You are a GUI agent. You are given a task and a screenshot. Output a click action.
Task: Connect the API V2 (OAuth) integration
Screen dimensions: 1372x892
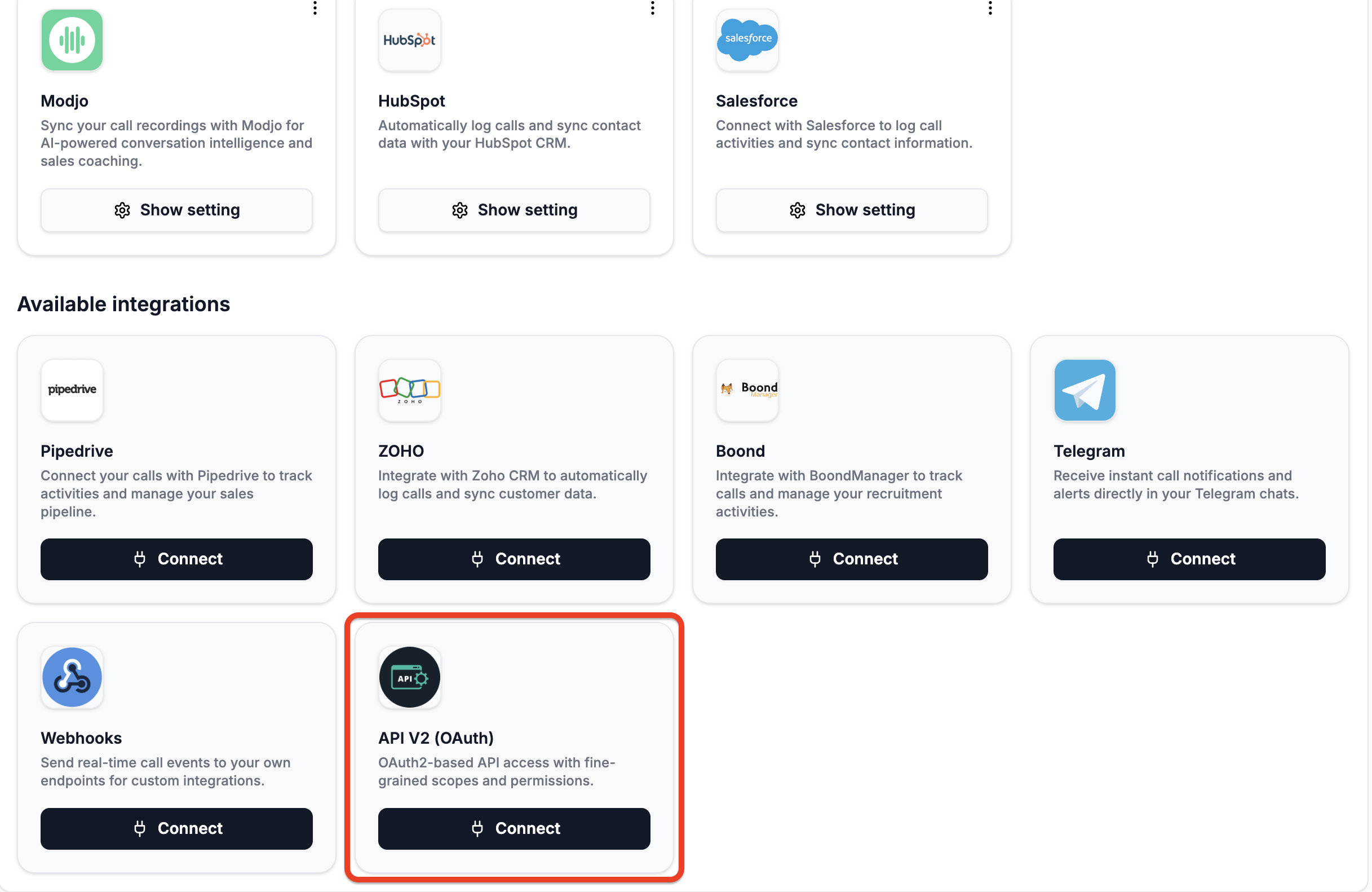point(514,829)
